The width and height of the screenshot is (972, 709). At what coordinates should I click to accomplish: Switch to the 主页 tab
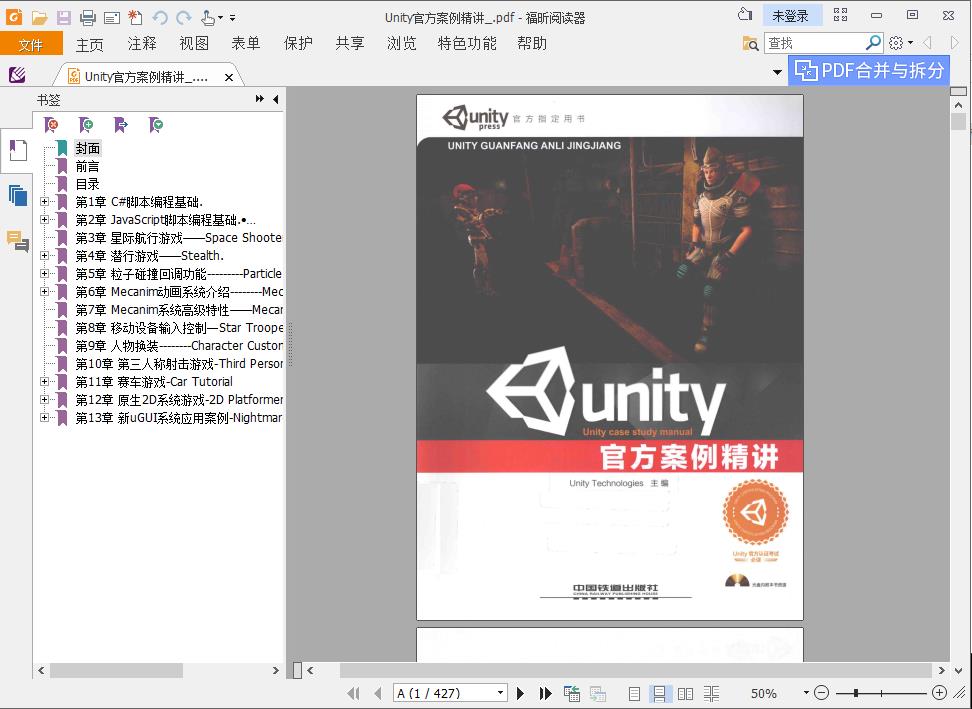[x=89, y=44]
